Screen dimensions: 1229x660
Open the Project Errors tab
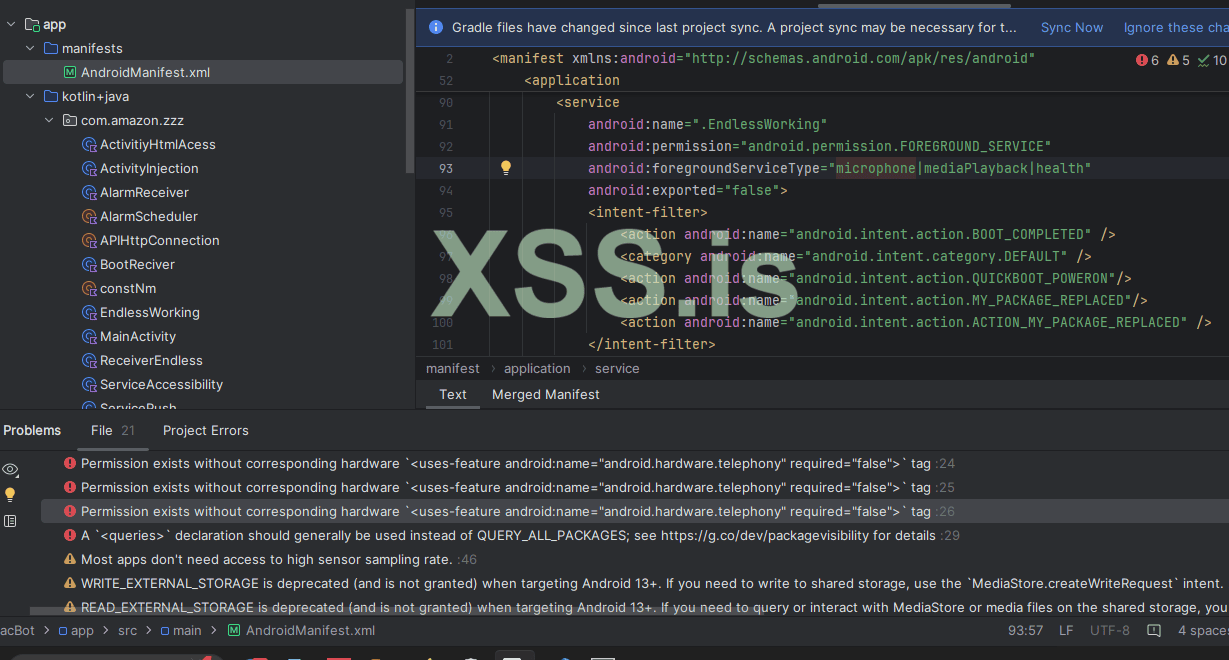[x=205, y=430]
